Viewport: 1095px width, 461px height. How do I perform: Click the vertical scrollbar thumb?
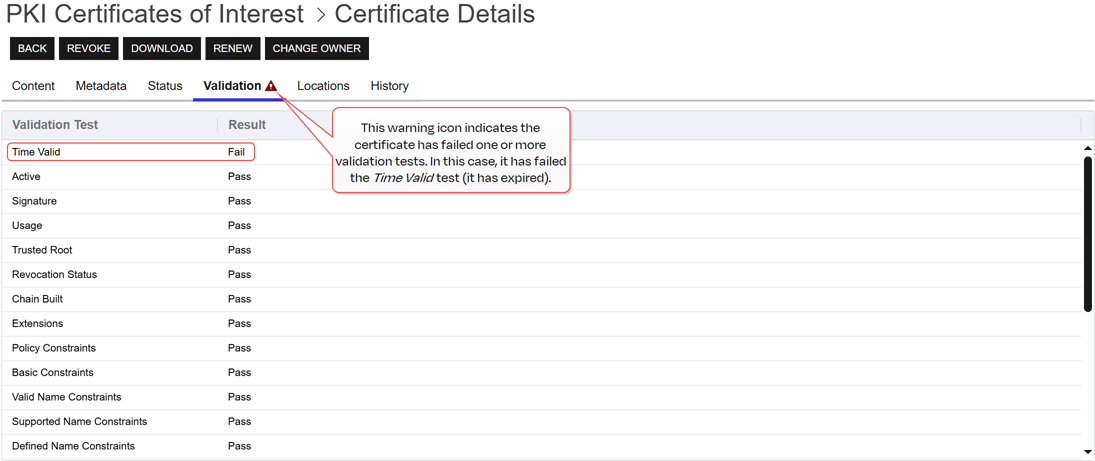pos(1087,232)
